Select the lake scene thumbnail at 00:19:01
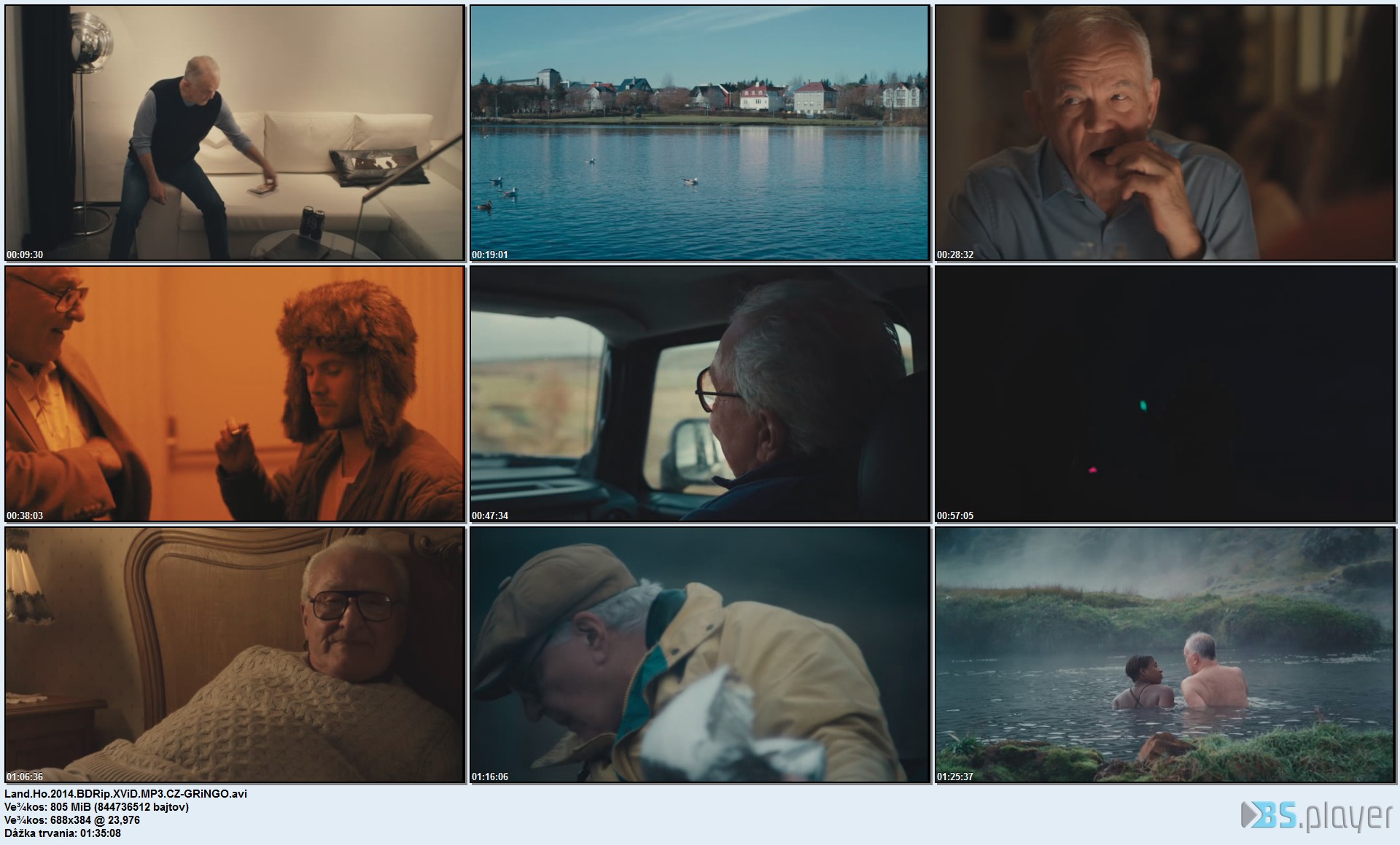 pyautogui.click(x=699, y=133)
